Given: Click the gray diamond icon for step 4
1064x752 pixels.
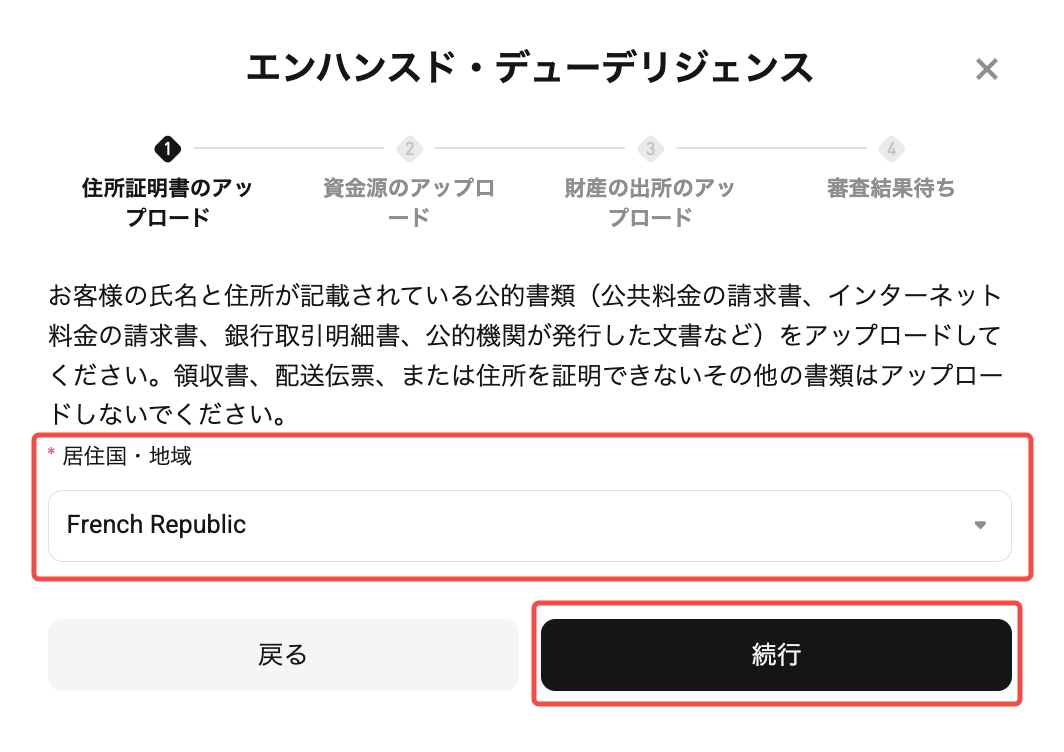Looking at the screenshot, I should click(x=891, y=150).
